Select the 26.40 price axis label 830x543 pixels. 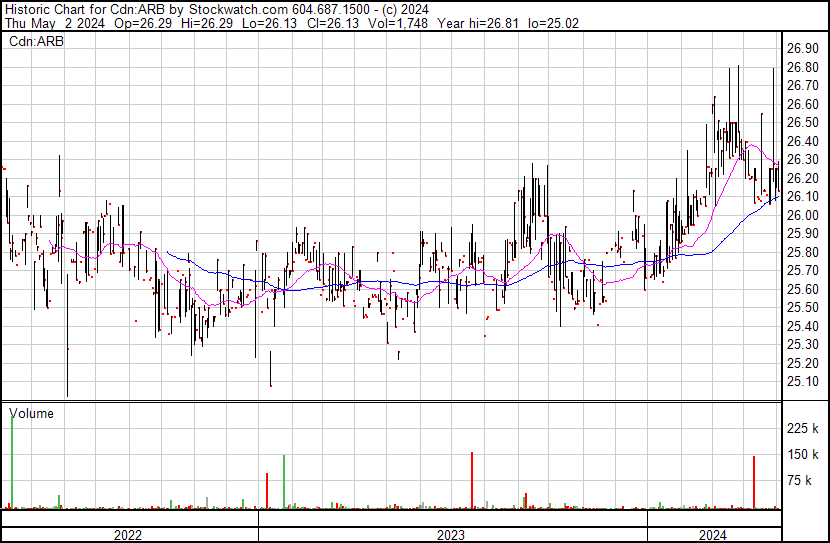click(x=802, y=141)
